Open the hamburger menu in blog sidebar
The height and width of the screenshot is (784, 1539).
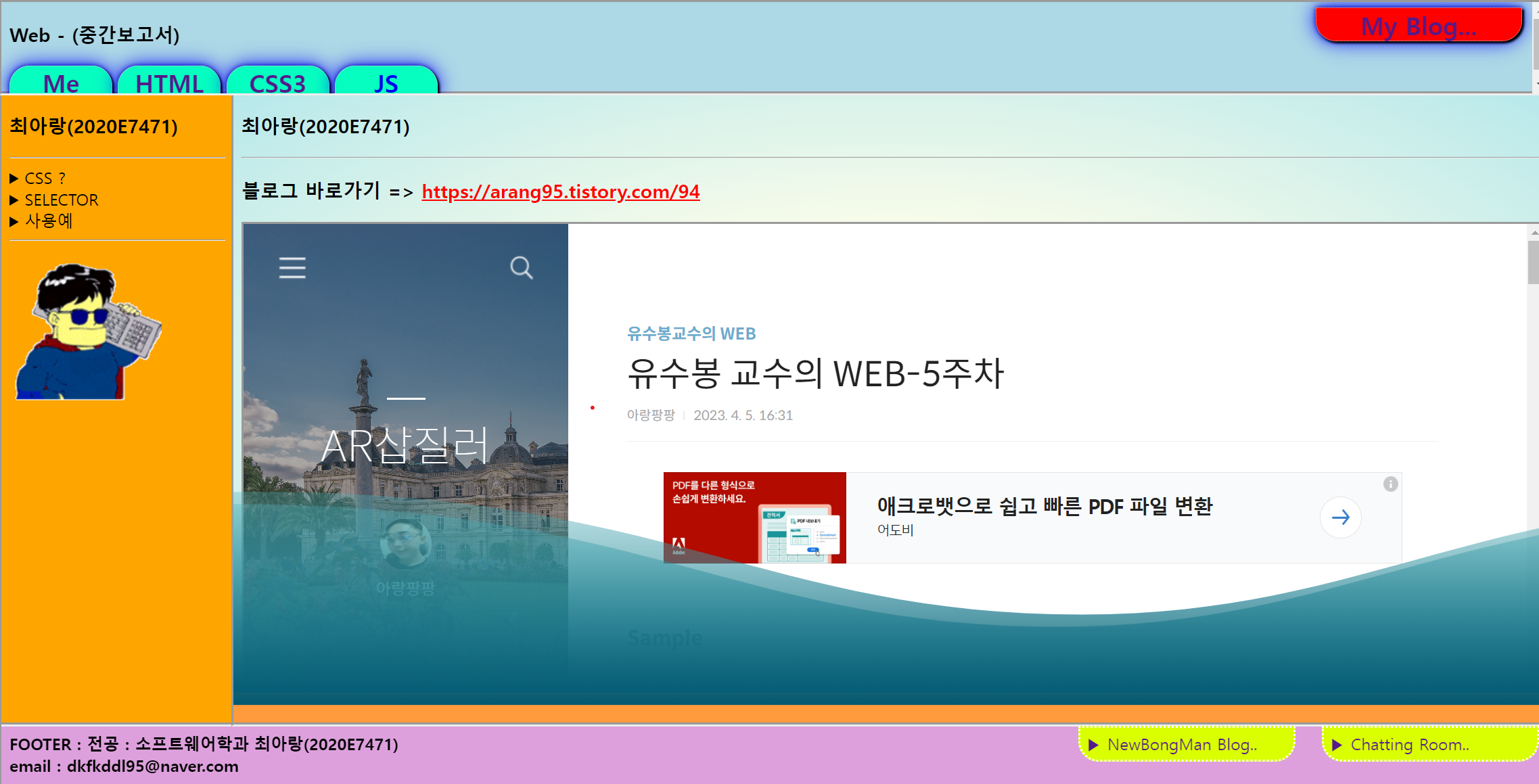click(x=292, y=268)
